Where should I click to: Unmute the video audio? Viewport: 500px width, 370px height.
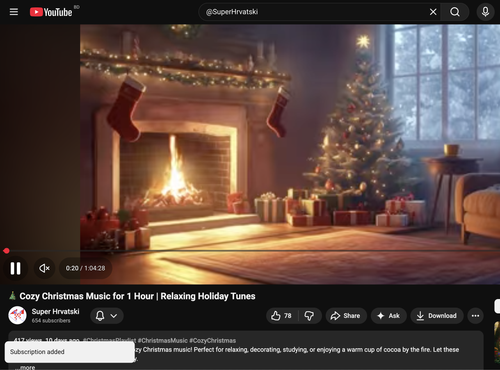[x=44, y=268]
